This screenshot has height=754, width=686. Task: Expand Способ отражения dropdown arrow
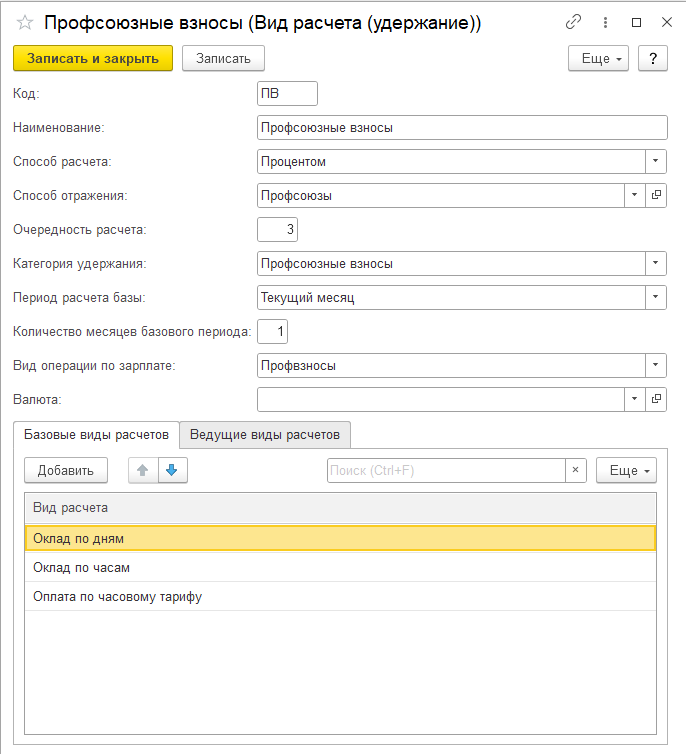click(x=635, y=195)
